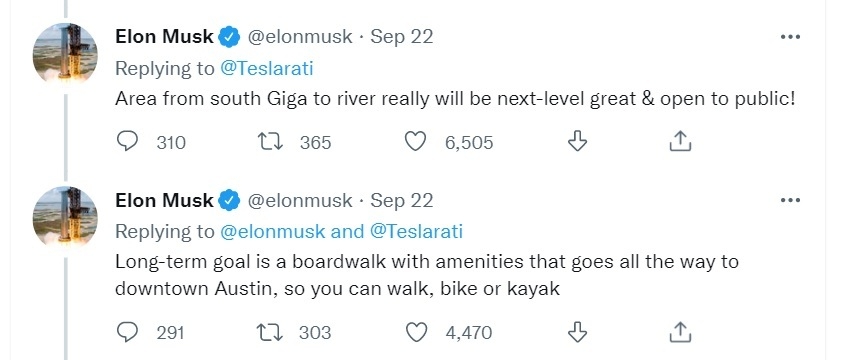Reply to the boardwalk tweet

[x=127, y=332]
